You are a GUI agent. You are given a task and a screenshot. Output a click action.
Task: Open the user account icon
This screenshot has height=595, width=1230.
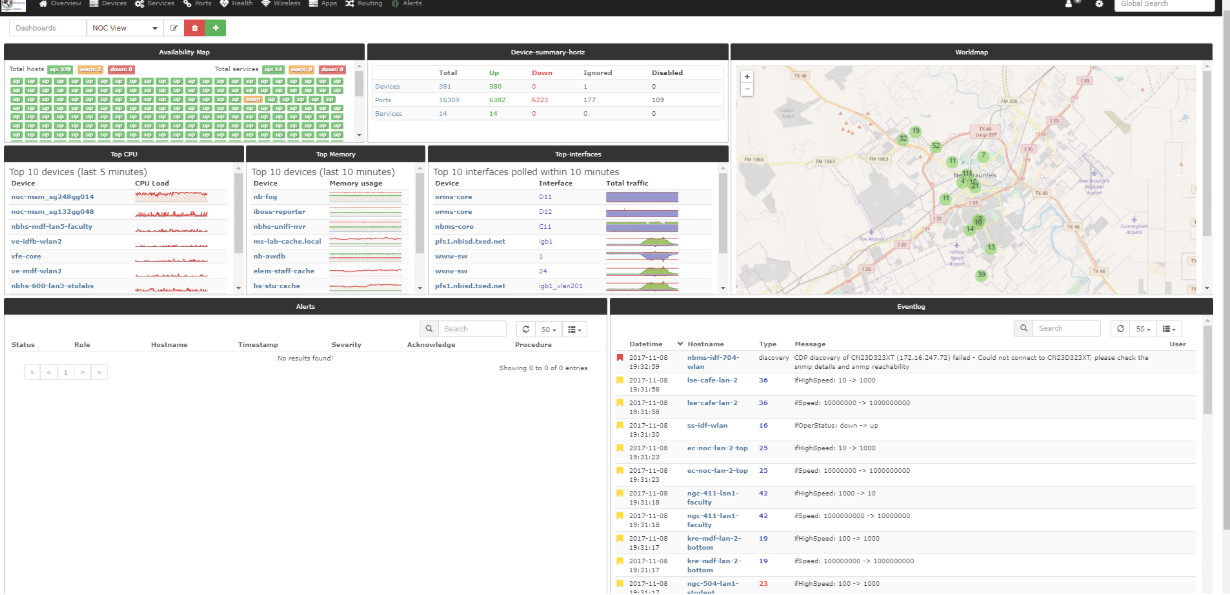coord(1071,4)
